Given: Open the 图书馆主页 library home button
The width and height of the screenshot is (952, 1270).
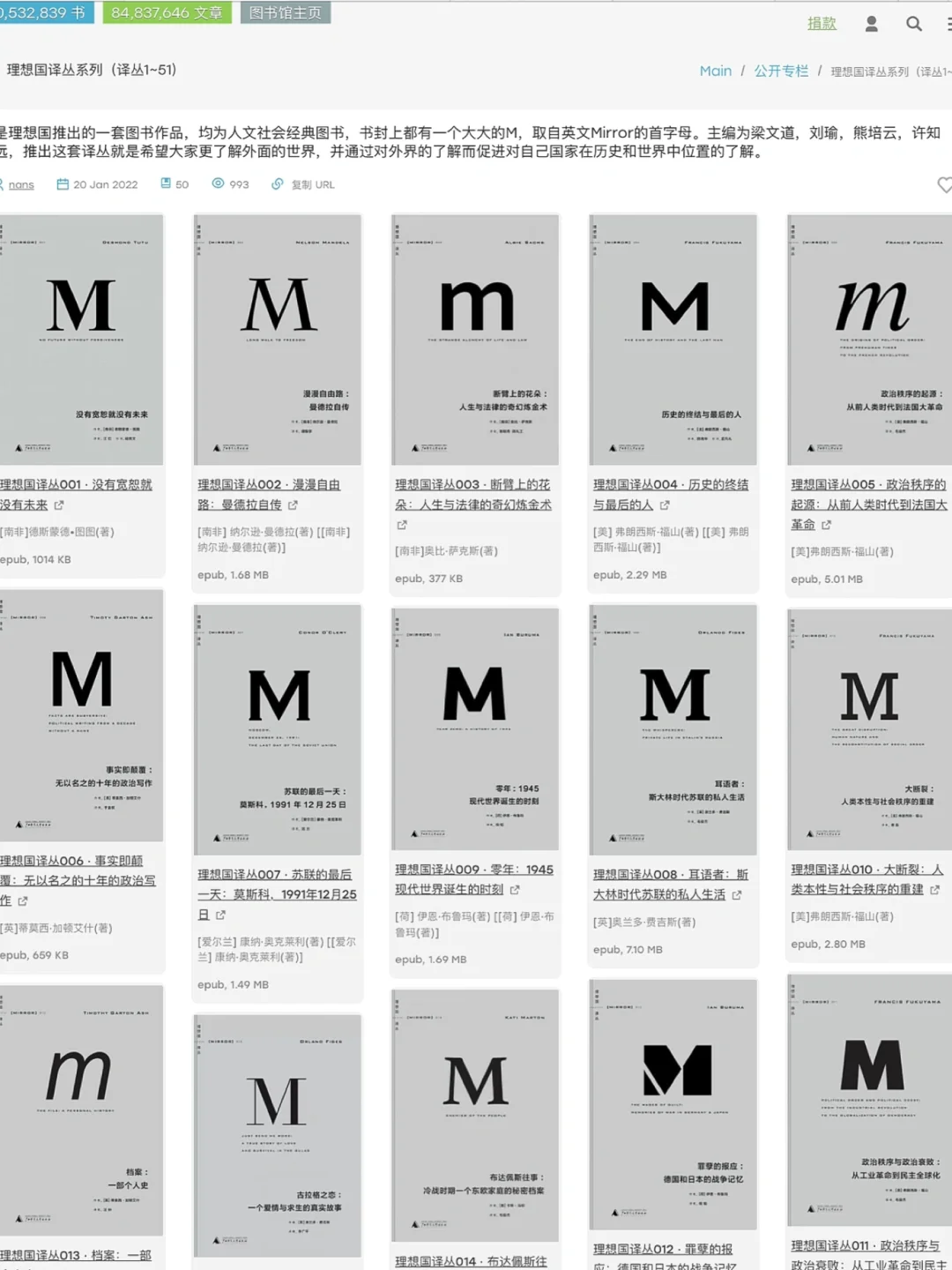Looking at the screenshot, I should pyautogui.click(x=286, y=12).
